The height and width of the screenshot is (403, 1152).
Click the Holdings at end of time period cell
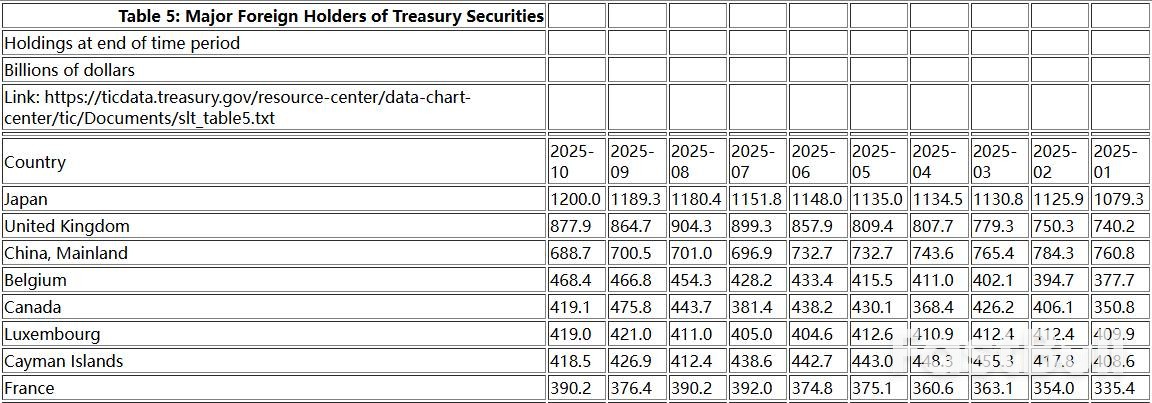122,43
